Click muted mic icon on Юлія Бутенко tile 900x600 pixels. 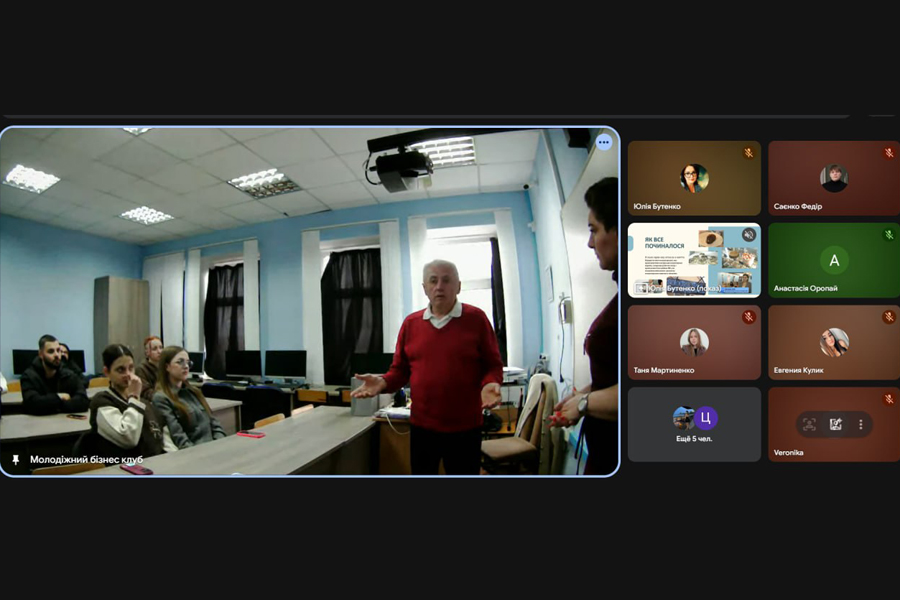point(748,153)
